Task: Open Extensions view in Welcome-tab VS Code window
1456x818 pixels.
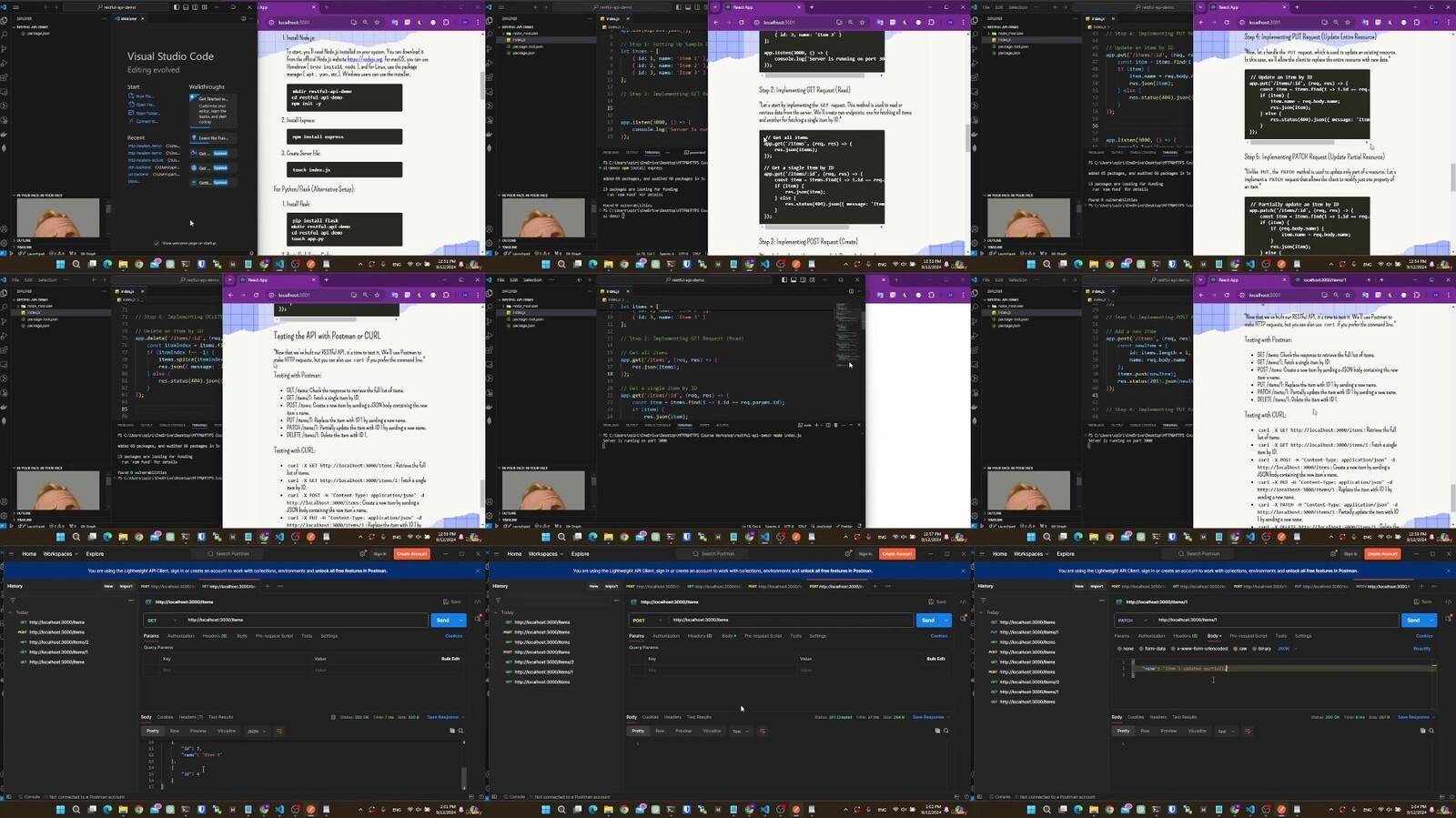Action: click(5, 77)
